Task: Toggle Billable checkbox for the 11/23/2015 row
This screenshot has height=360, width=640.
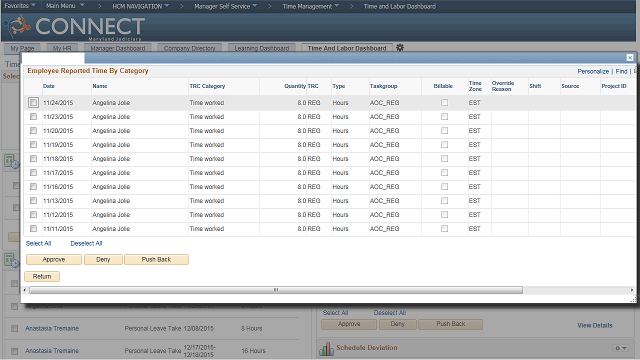Action: [x=444, y=117]
